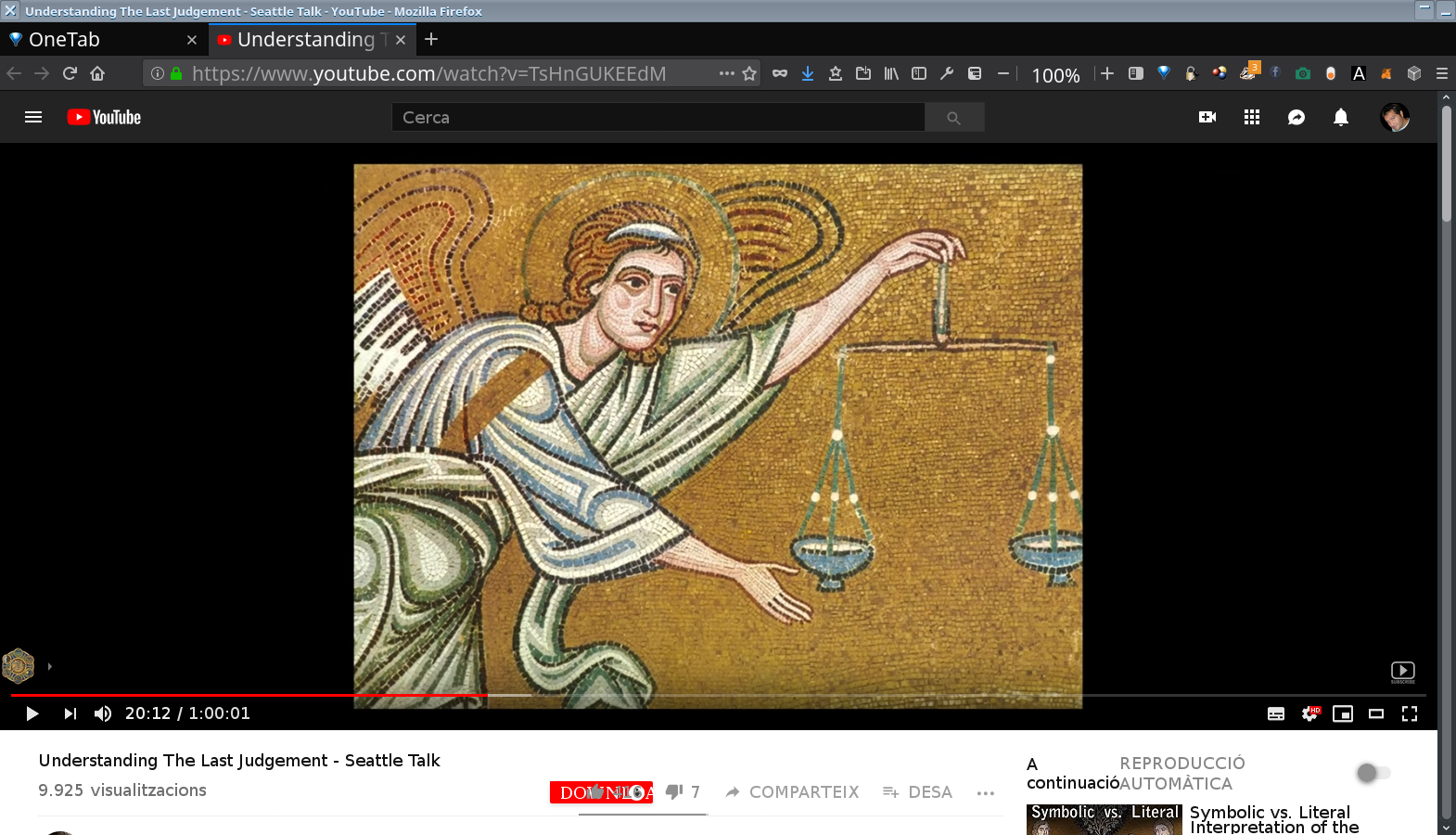Show site information icon in address bar
Screen dimensions: 1456x835
(x=158, y=73)
